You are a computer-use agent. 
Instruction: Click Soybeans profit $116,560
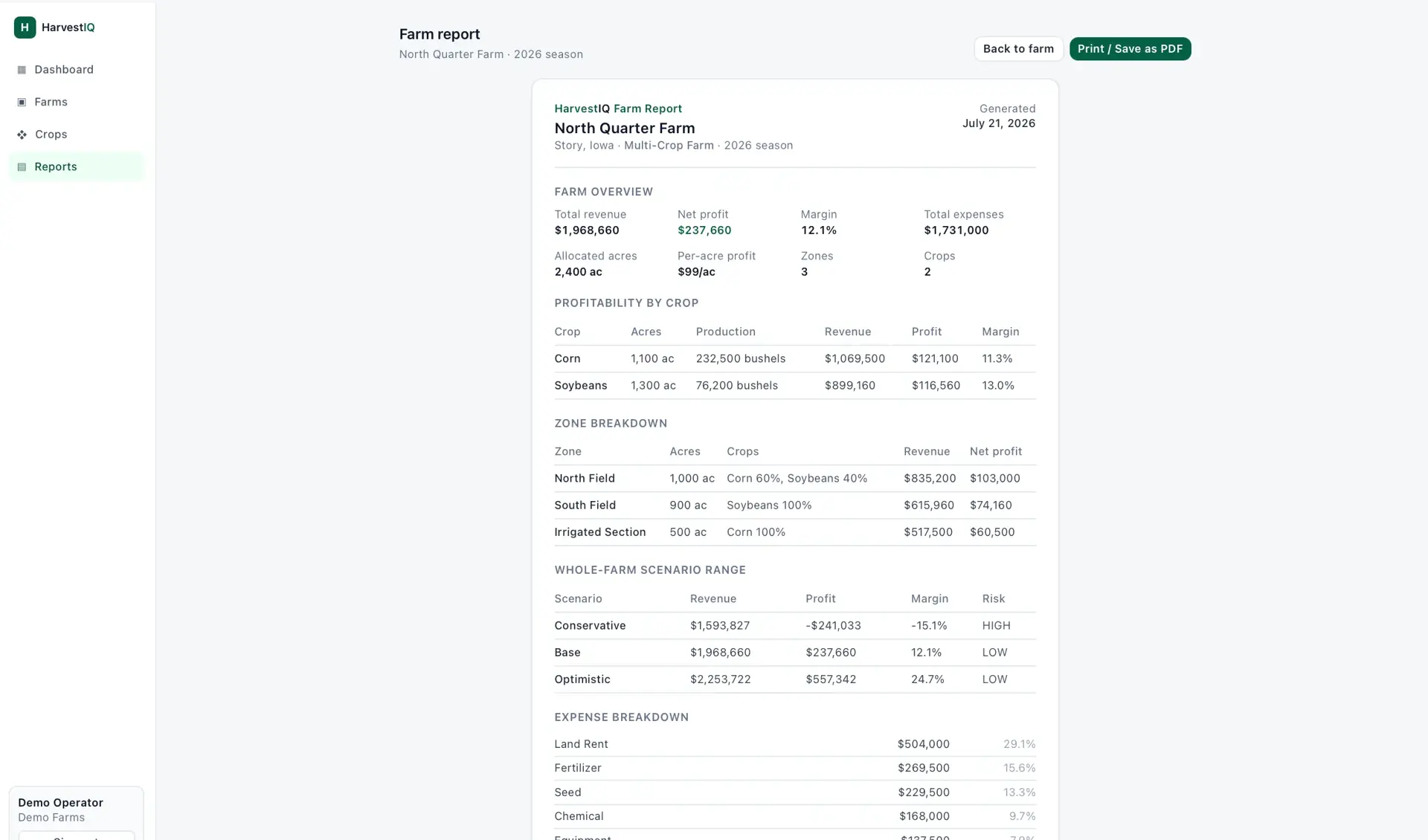click(936, 386)
